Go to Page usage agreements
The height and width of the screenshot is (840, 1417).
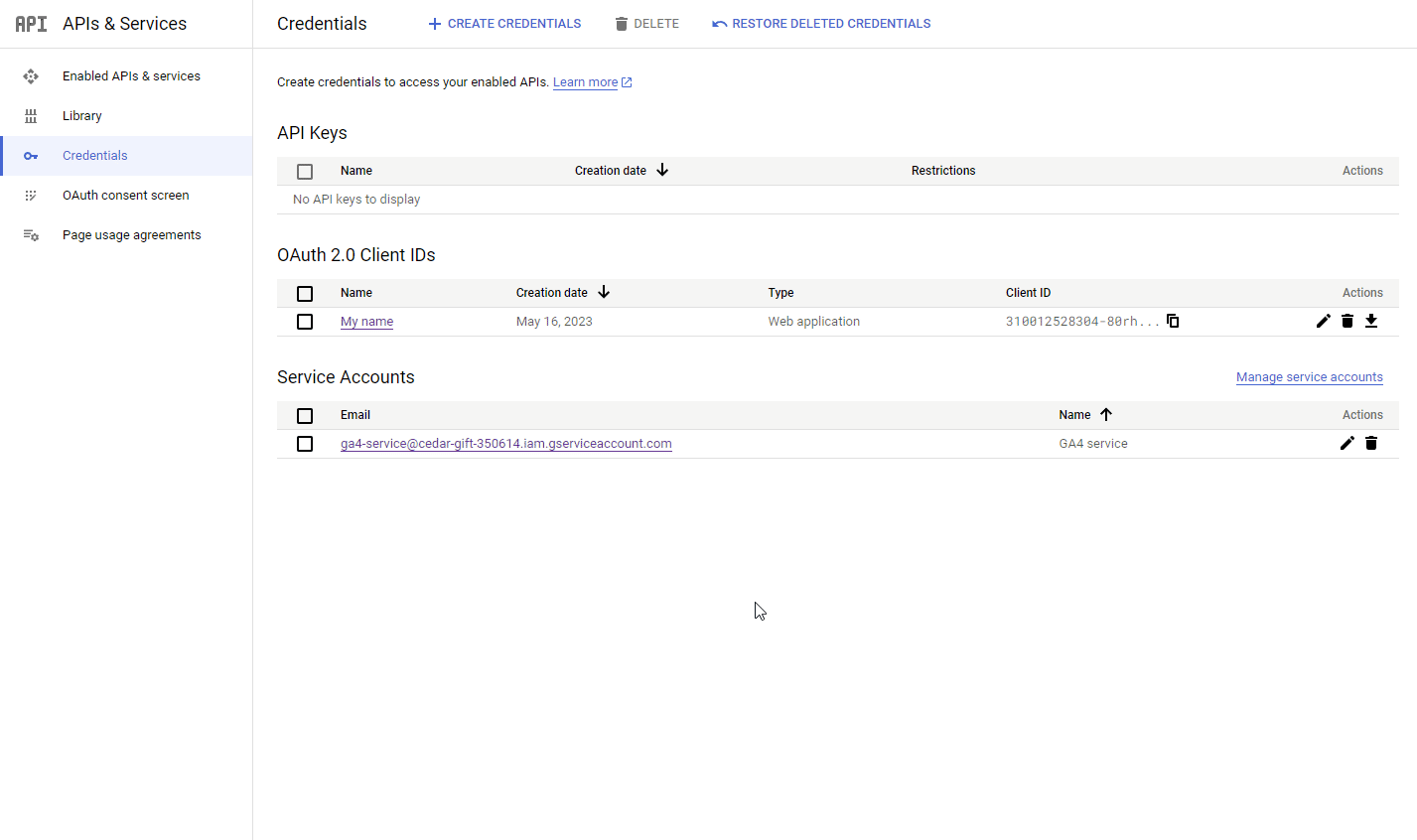click(131, 234)
